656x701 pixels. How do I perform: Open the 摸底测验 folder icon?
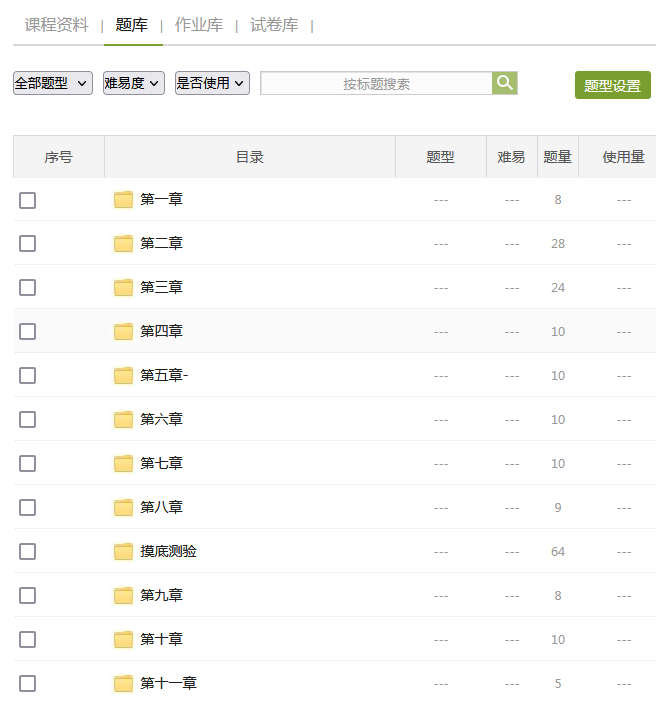click(123, 551)
